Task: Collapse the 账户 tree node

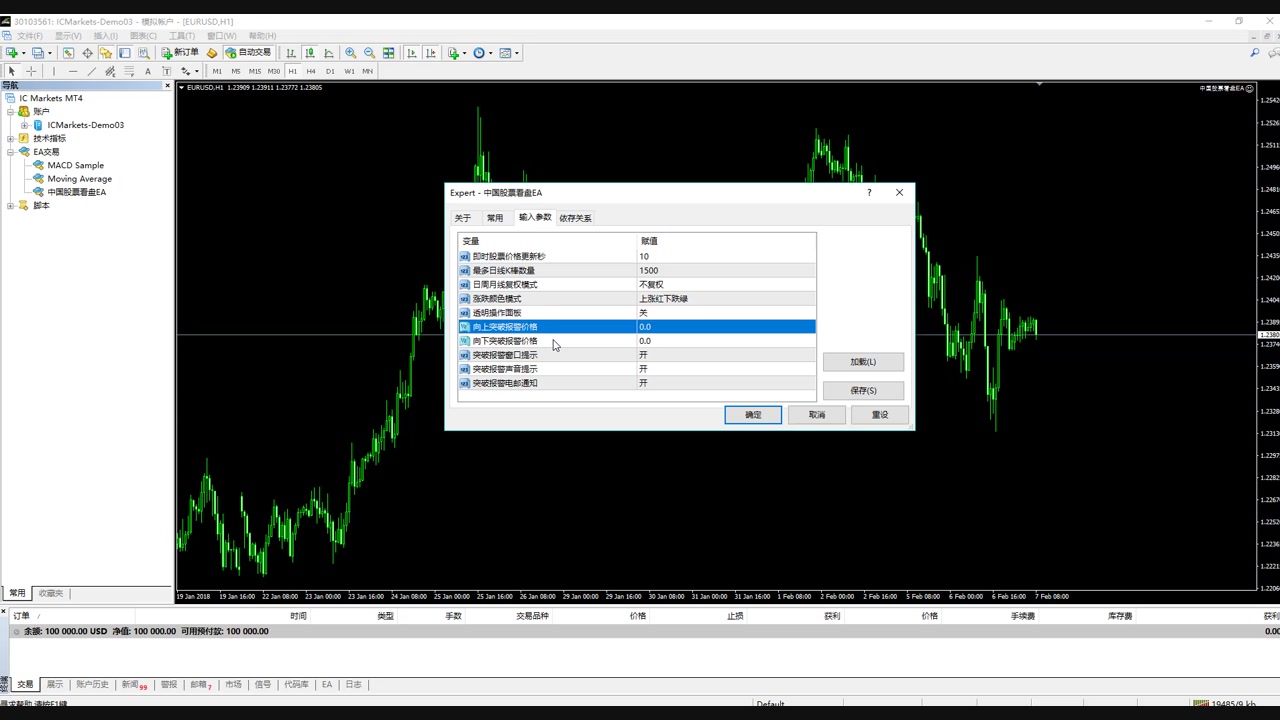Action: [11, 112]
